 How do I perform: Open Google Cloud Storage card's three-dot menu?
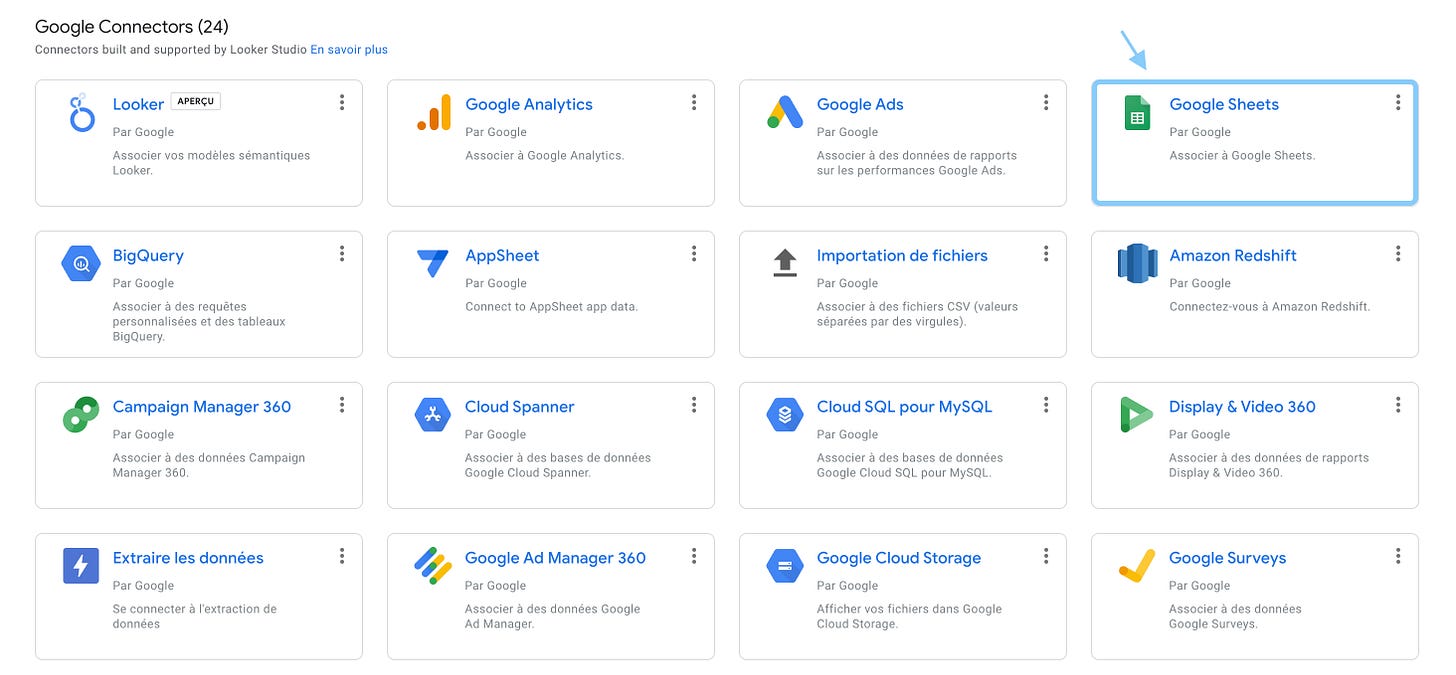1046,556
